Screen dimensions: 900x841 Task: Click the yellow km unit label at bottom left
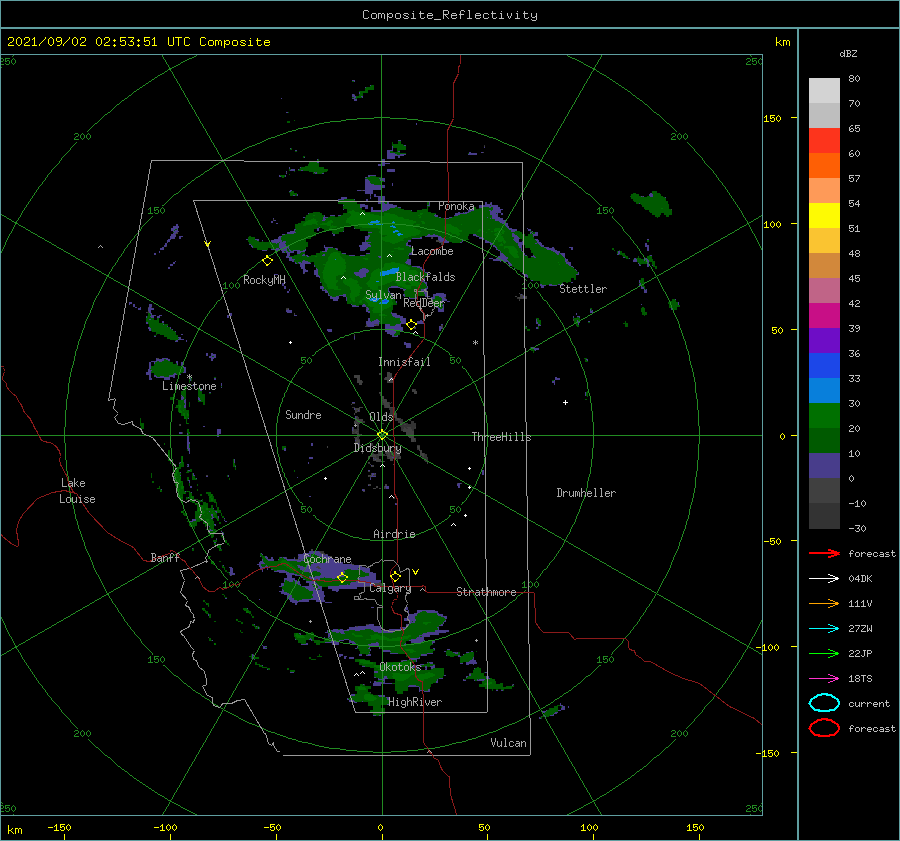(x=15, y=830)
